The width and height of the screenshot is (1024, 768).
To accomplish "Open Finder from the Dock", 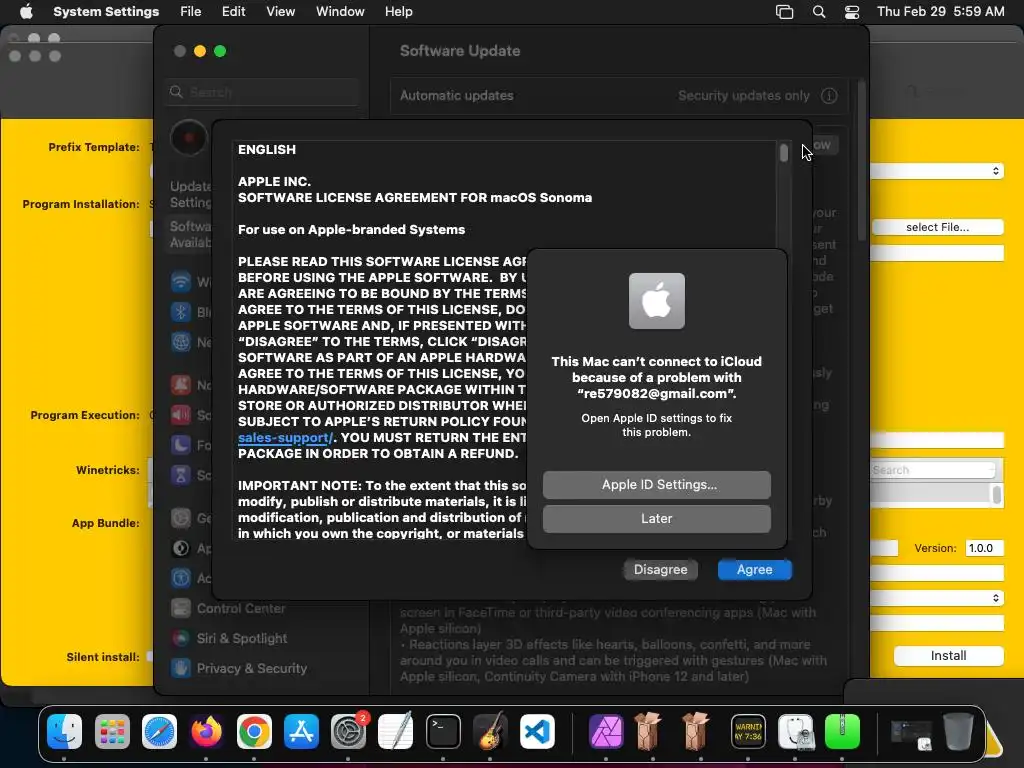I will (65, 731).
